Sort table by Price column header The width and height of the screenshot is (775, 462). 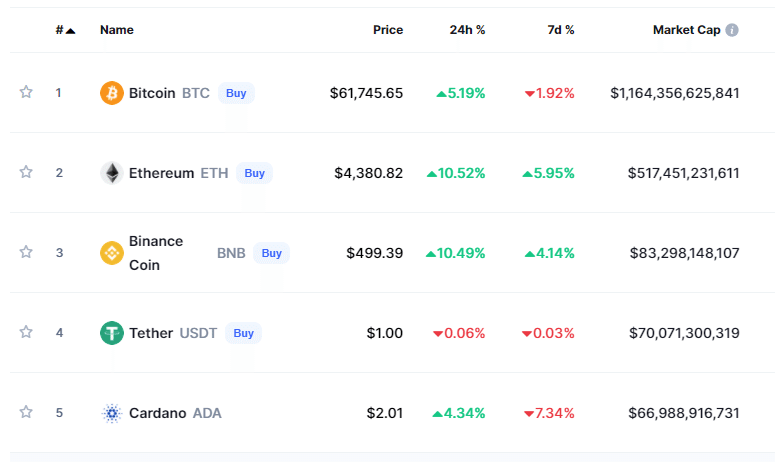(388, 30)
